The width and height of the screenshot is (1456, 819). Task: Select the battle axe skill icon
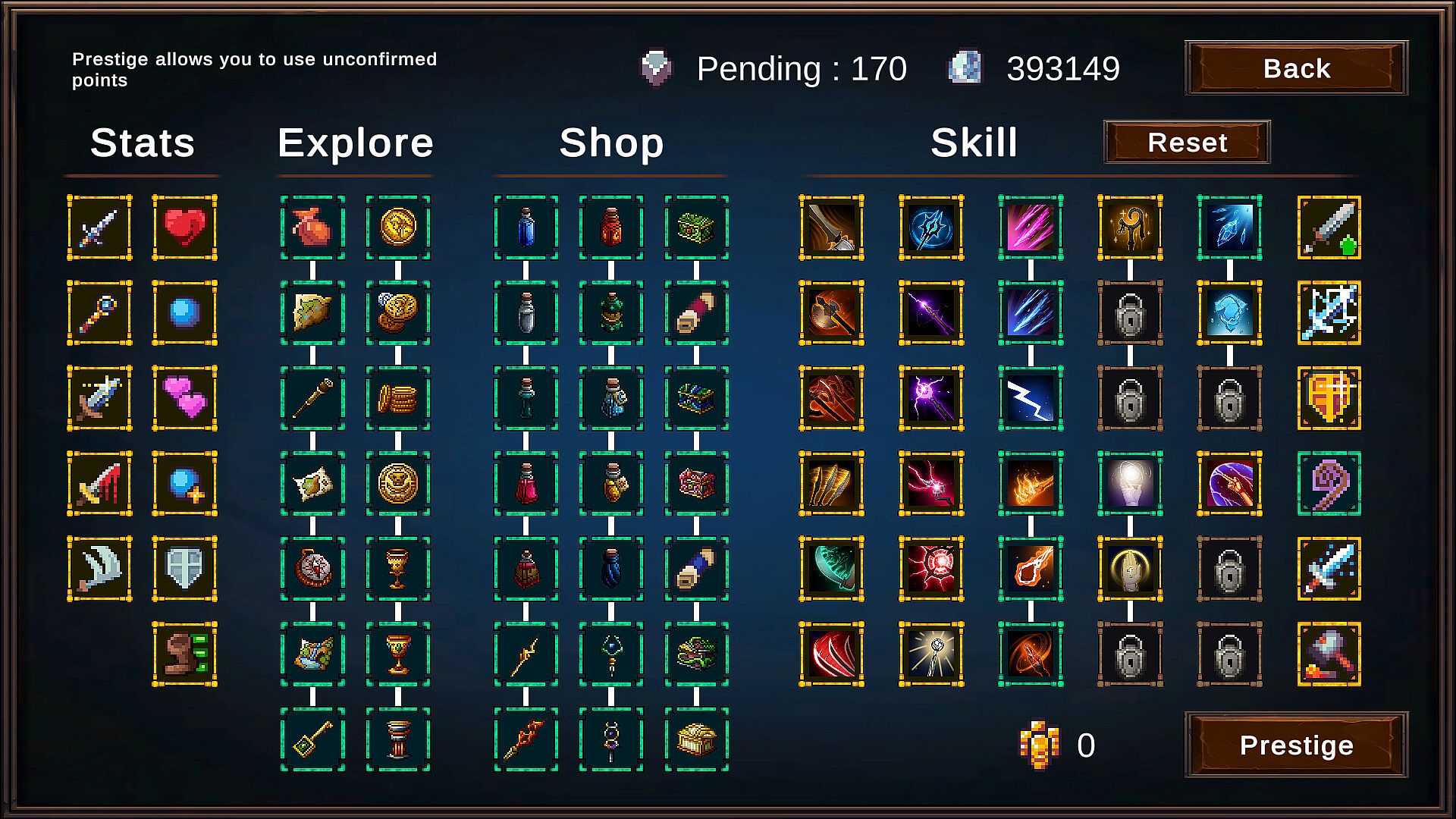pyautogui.click(x=831, y=312)
